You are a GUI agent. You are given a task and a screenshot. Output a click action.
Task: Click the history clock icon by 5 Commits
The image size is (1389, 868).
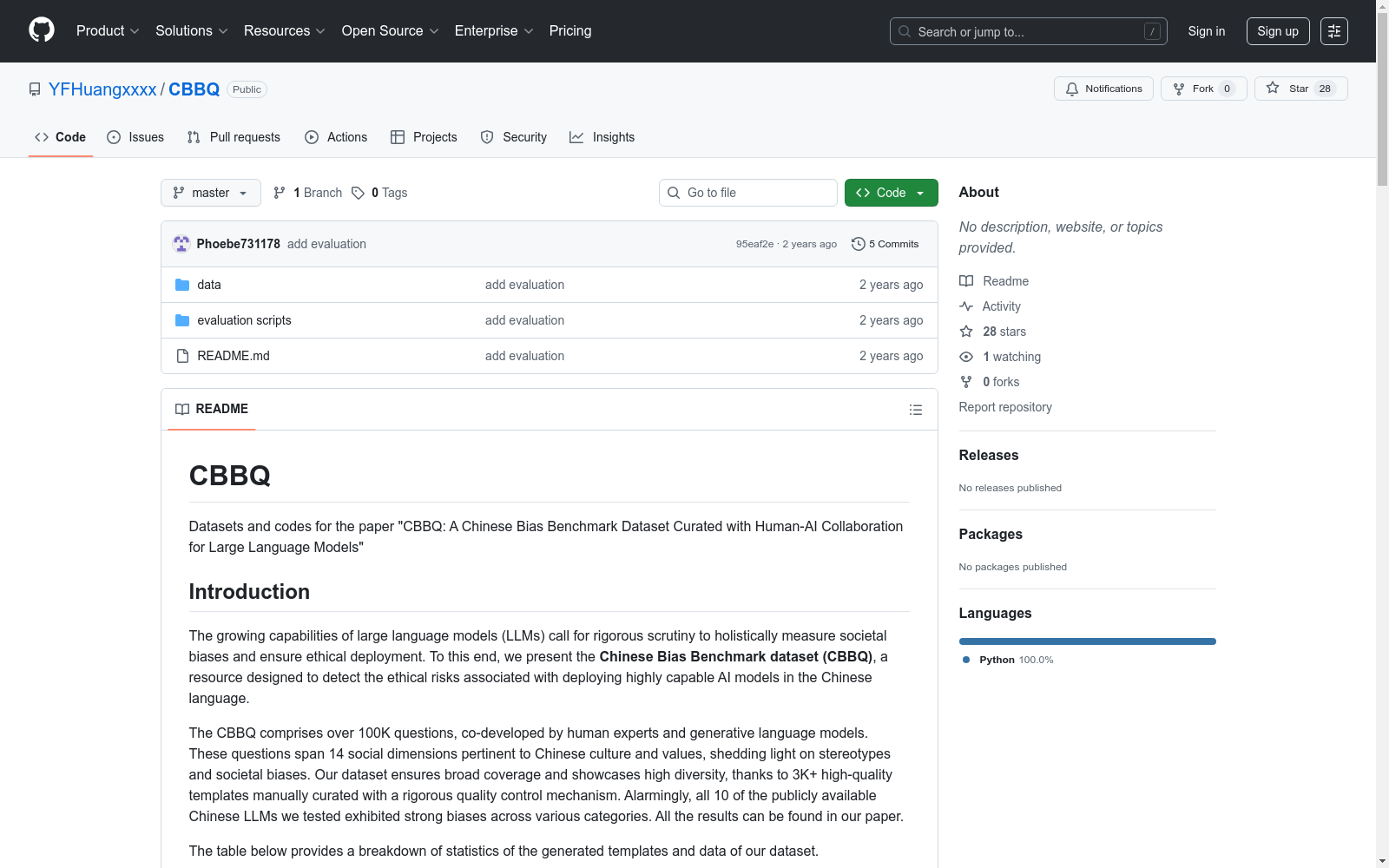point(859,244)
